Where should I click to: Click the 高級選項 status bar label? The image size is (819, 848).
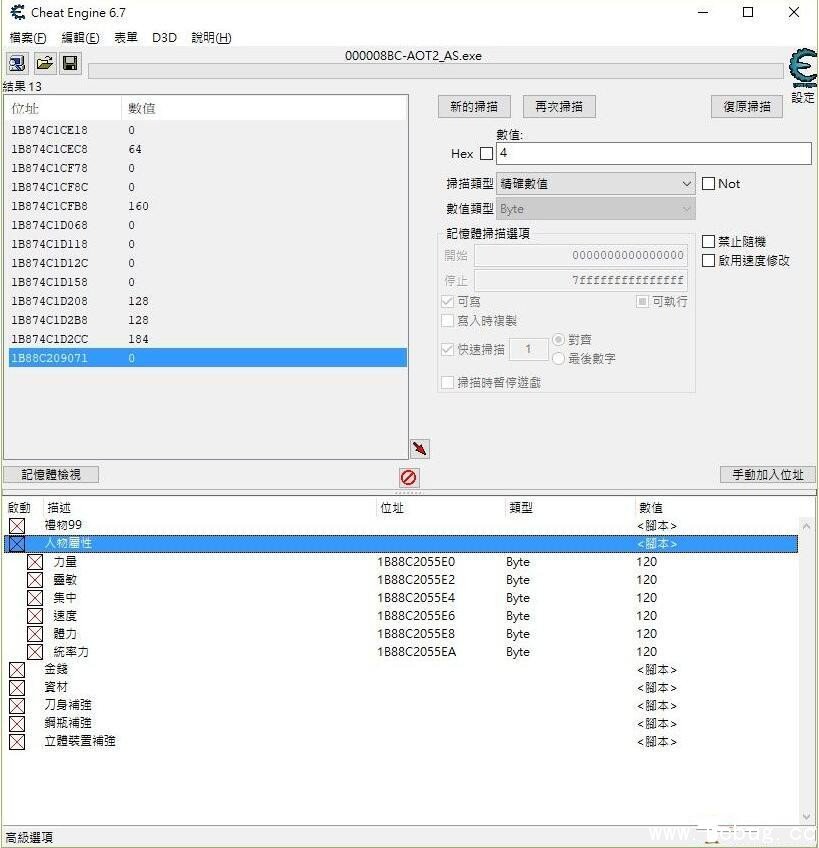pos(29,837)
